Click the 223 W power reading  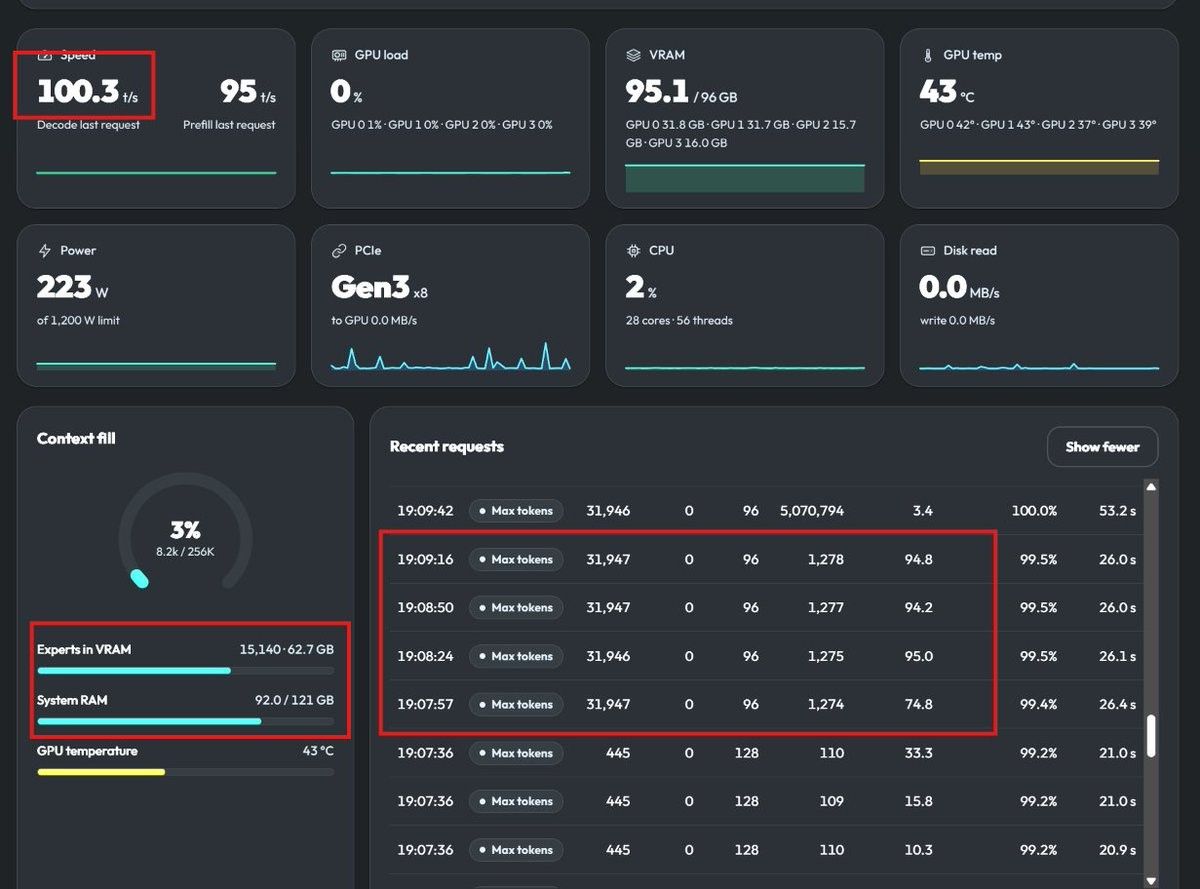[x=73, y=288]
